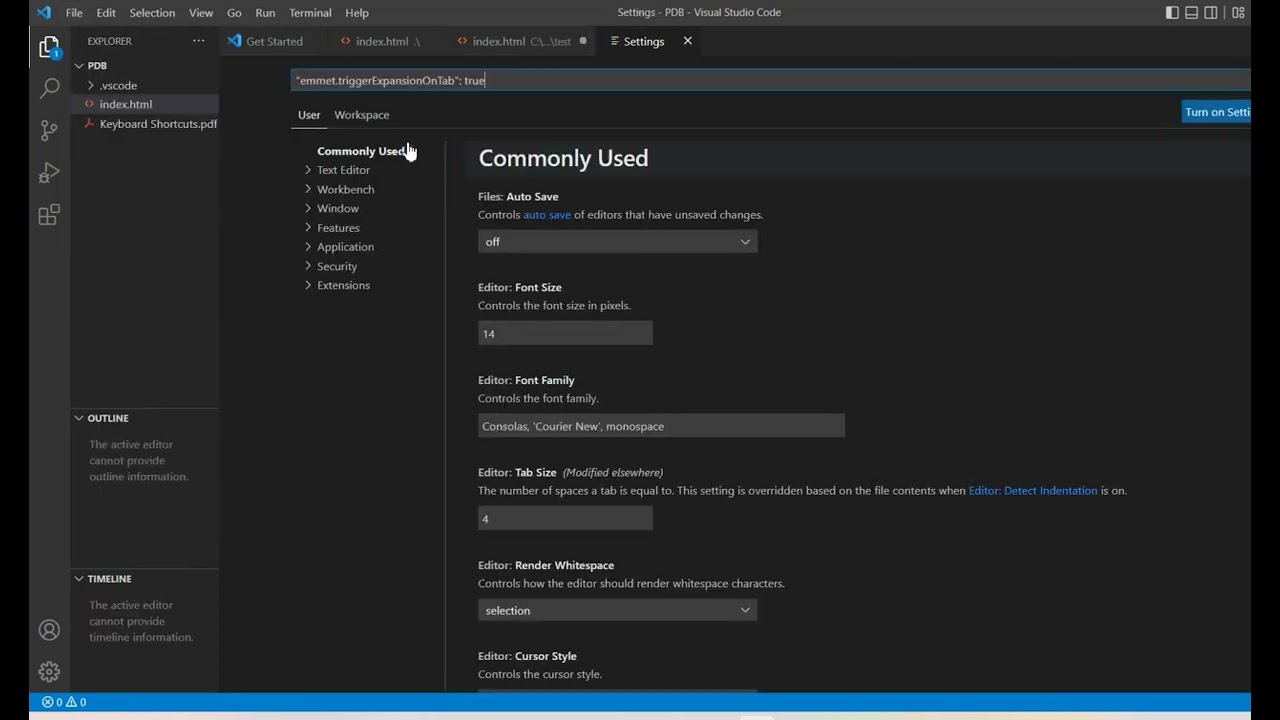This screenshot has height=720, width=1280.
Task: Open the File menu
Action: pyautogui.click(x=74, y=13)
